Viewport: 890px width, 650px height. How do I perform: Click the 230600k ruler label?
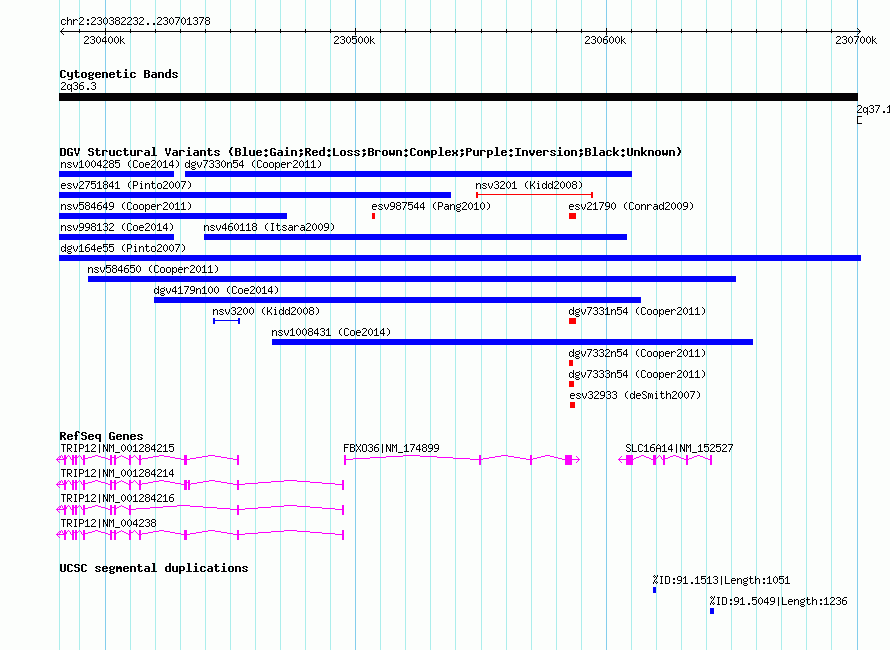[605, 40]
